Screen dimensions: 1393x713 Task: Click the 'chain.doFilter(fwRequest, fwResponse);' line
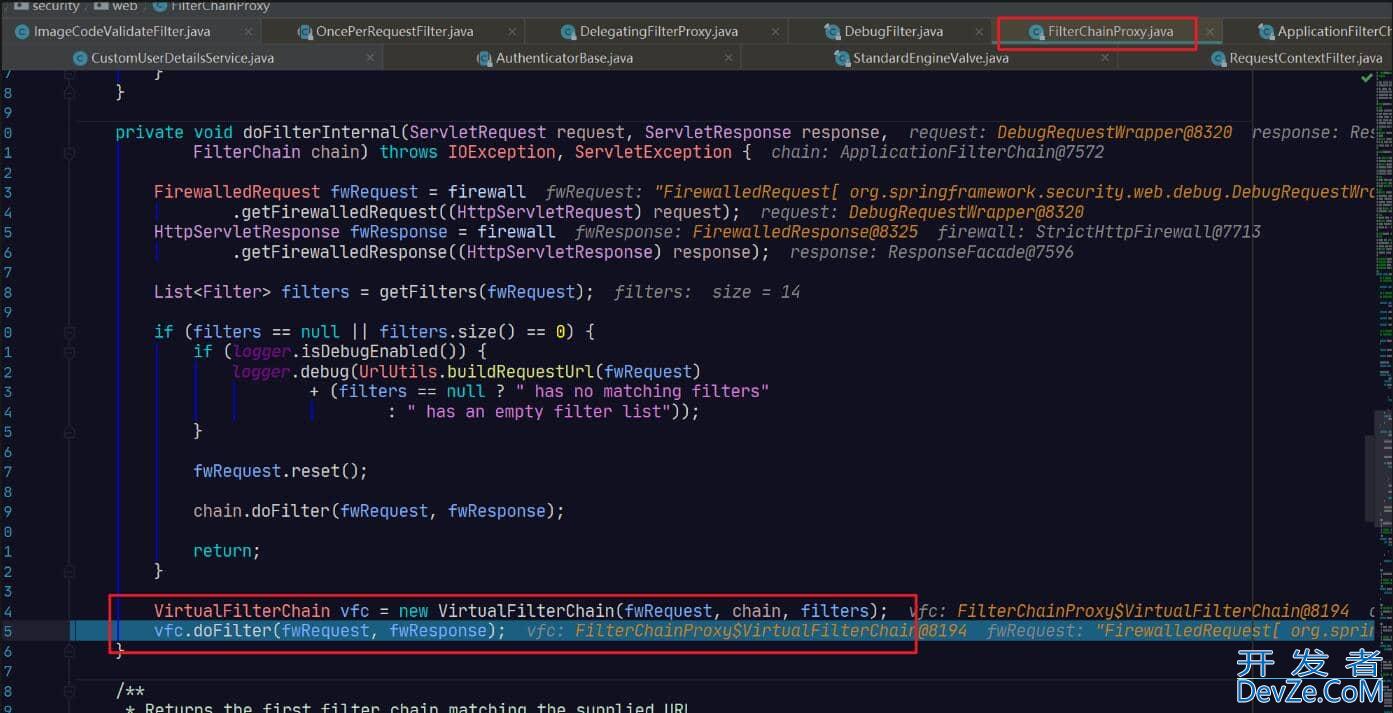coord(379,511)
